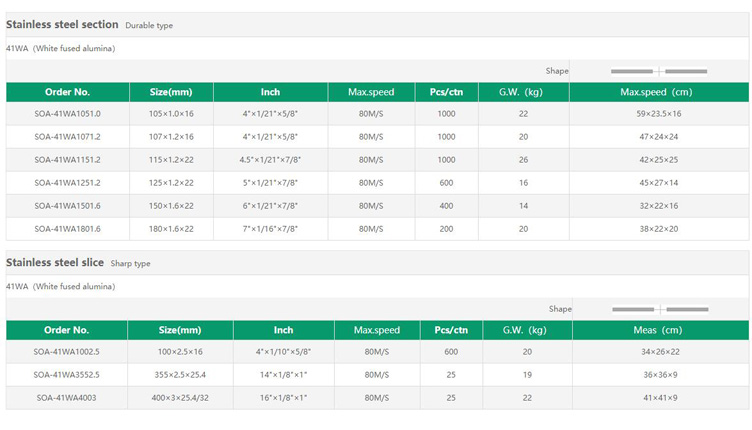
Task: Click the 'Order No.' header in the section table
Action: pos(67,92)
